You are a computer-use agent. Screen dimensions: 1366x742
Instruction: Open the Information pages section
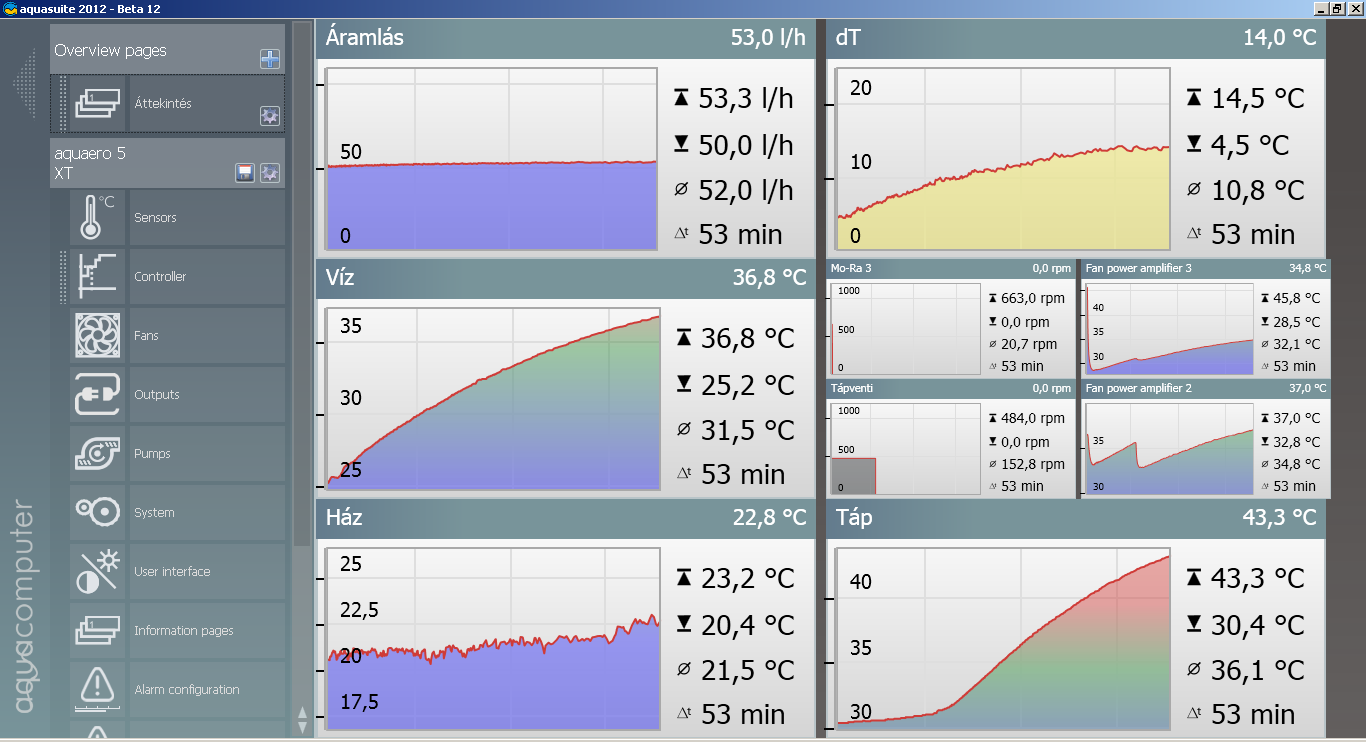point(207,631)
